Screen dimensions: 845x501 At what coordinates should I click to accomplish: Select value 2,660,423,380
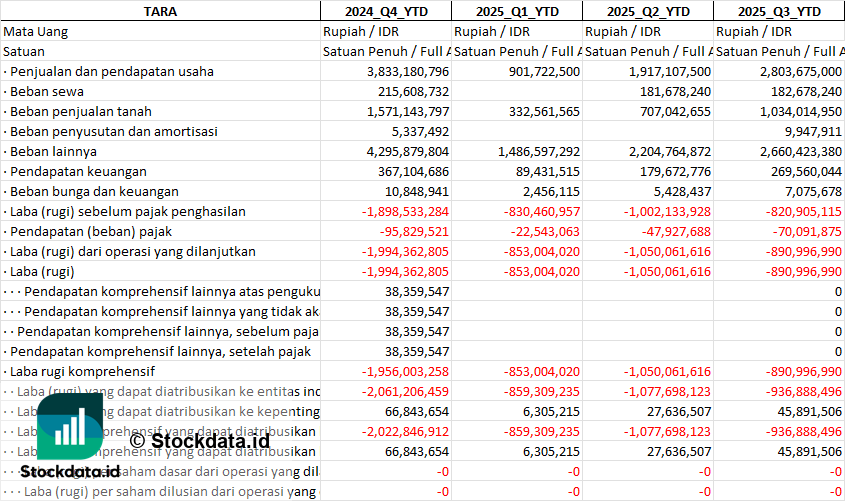pyautogui.click(x=801, y=151)
